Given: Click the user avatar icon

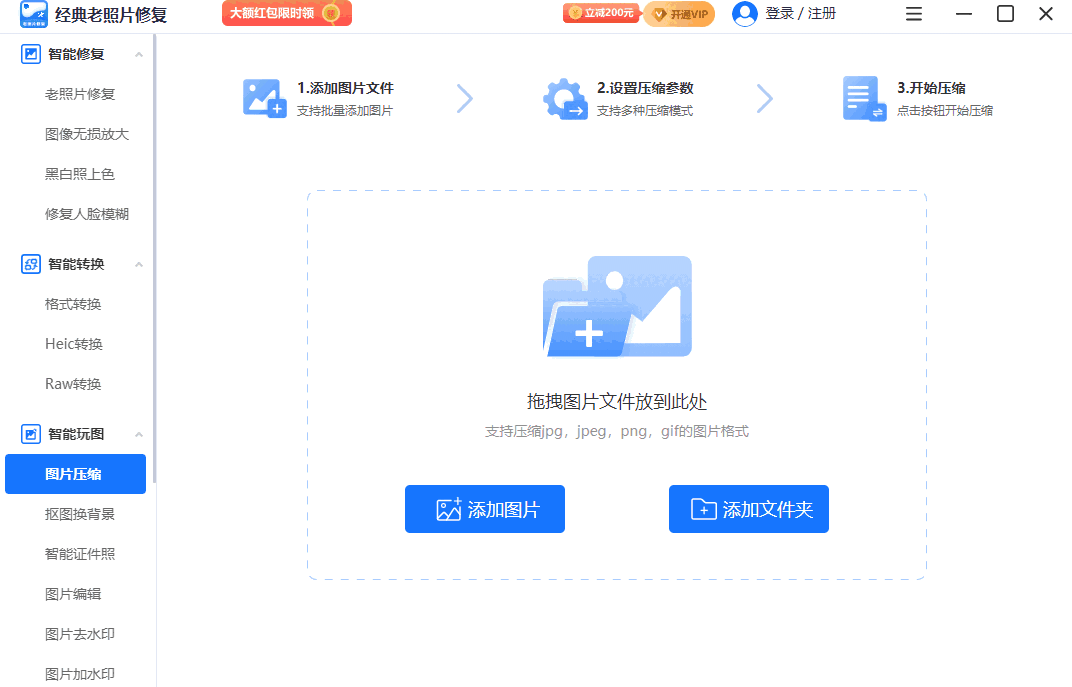Looking at the screenshot, I should pyautogui.click(x=744, y=13).
